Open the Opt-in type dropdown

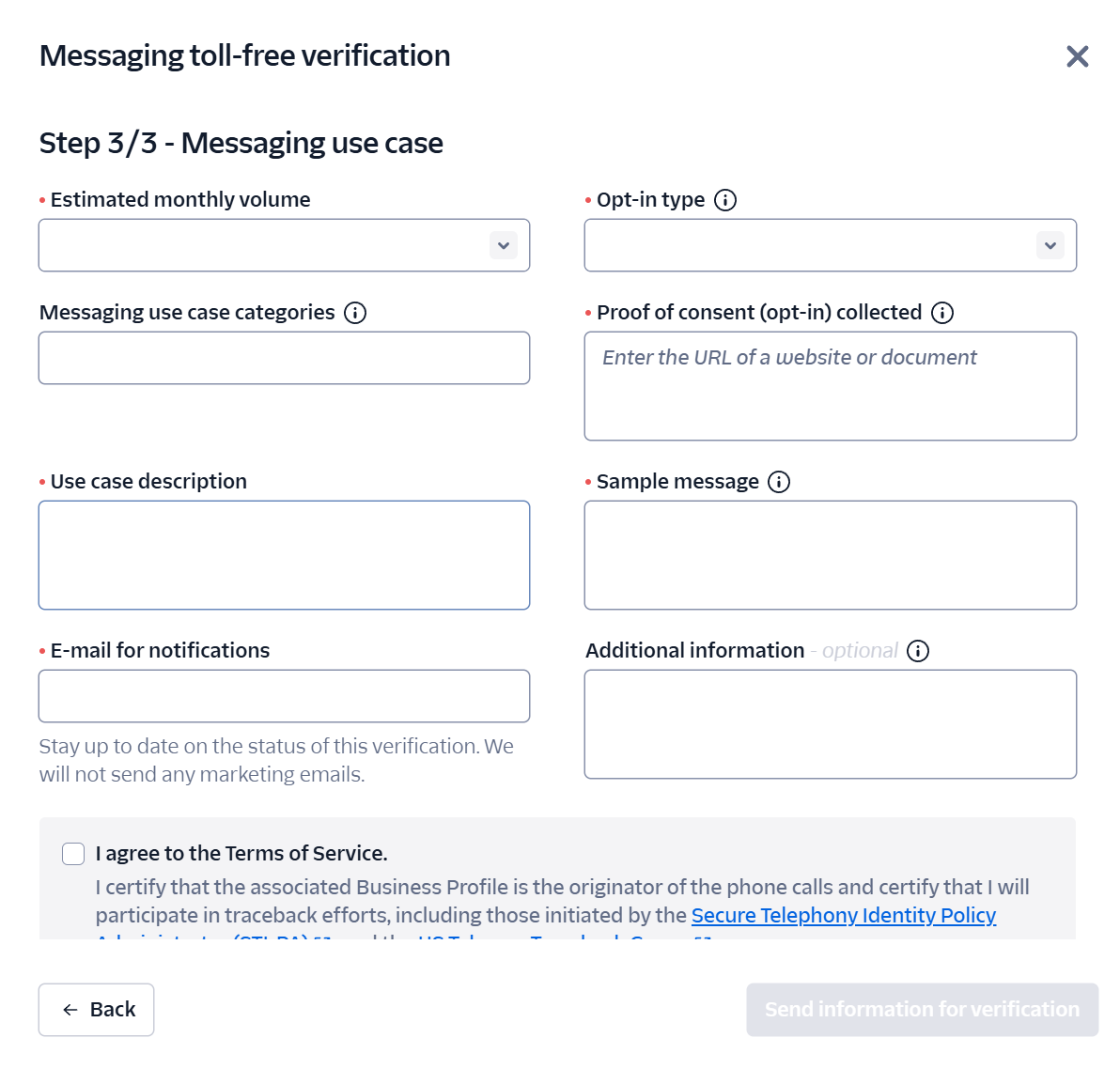(x=831, y=245)
